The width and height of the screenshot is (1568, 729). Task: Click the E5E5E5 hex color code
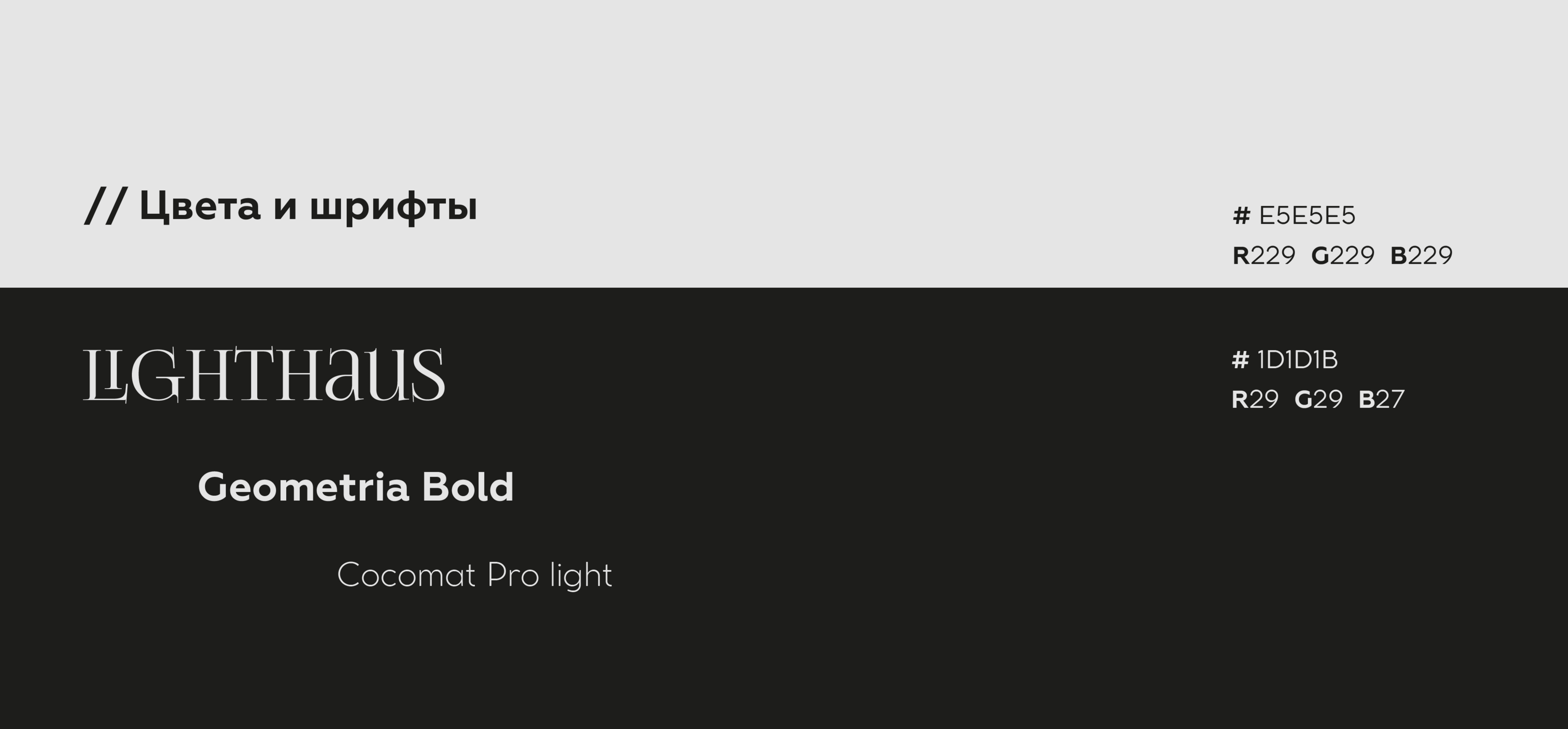click(1307, 216)
